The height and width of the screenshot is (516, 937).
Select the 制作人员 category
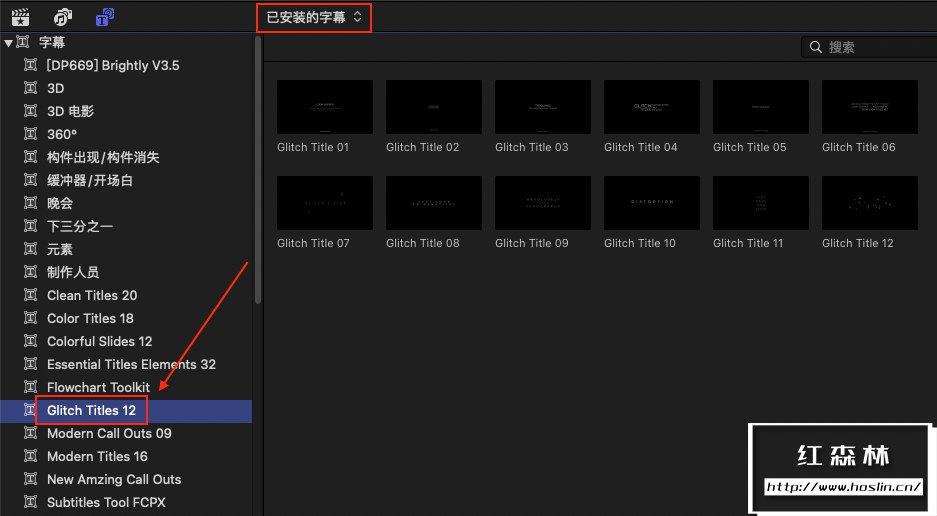pos(73,272)
